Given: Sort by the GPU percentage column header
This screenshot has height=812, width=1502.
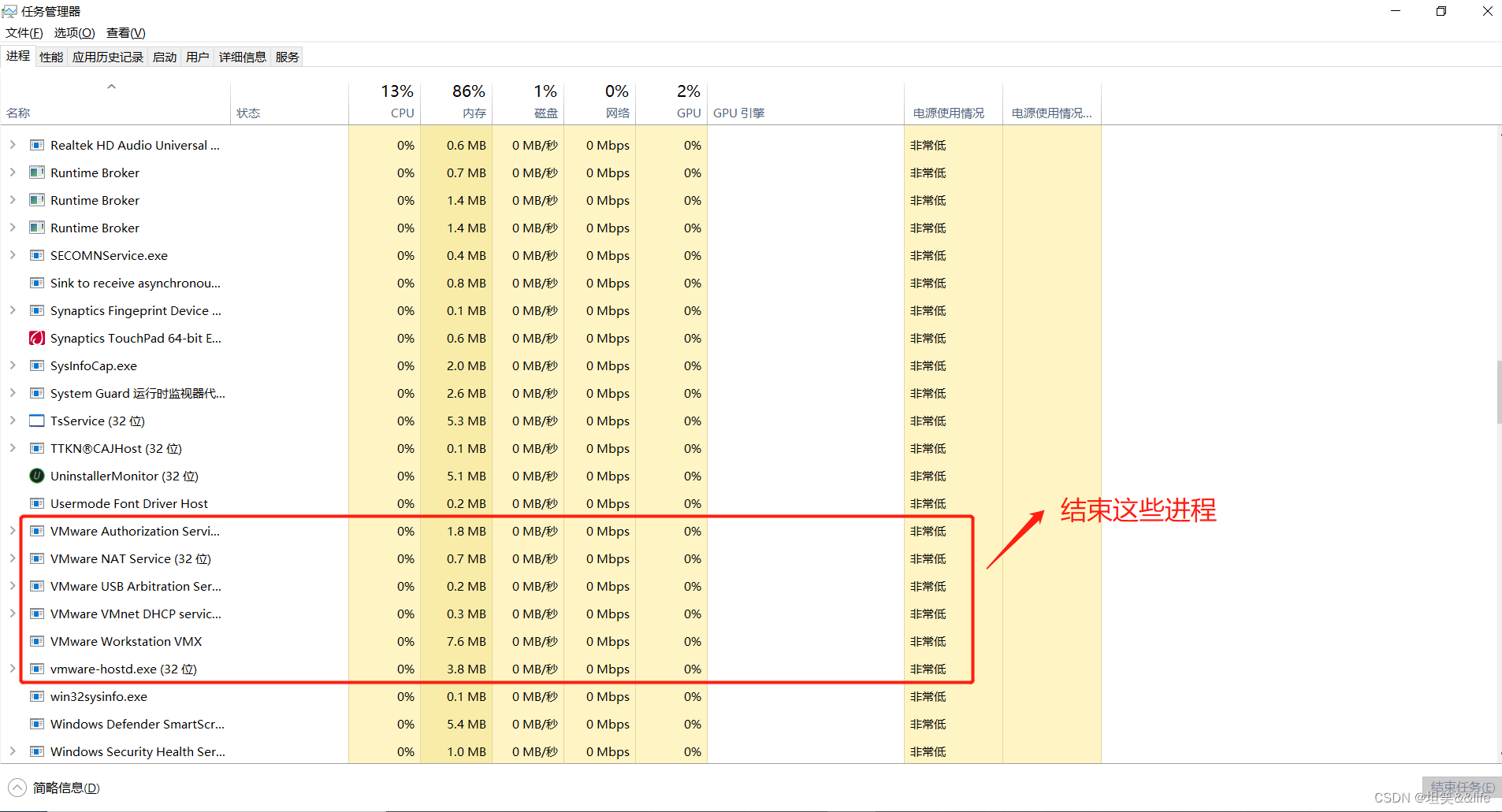Looking at the screenshot, I should (x=671, y=102).
